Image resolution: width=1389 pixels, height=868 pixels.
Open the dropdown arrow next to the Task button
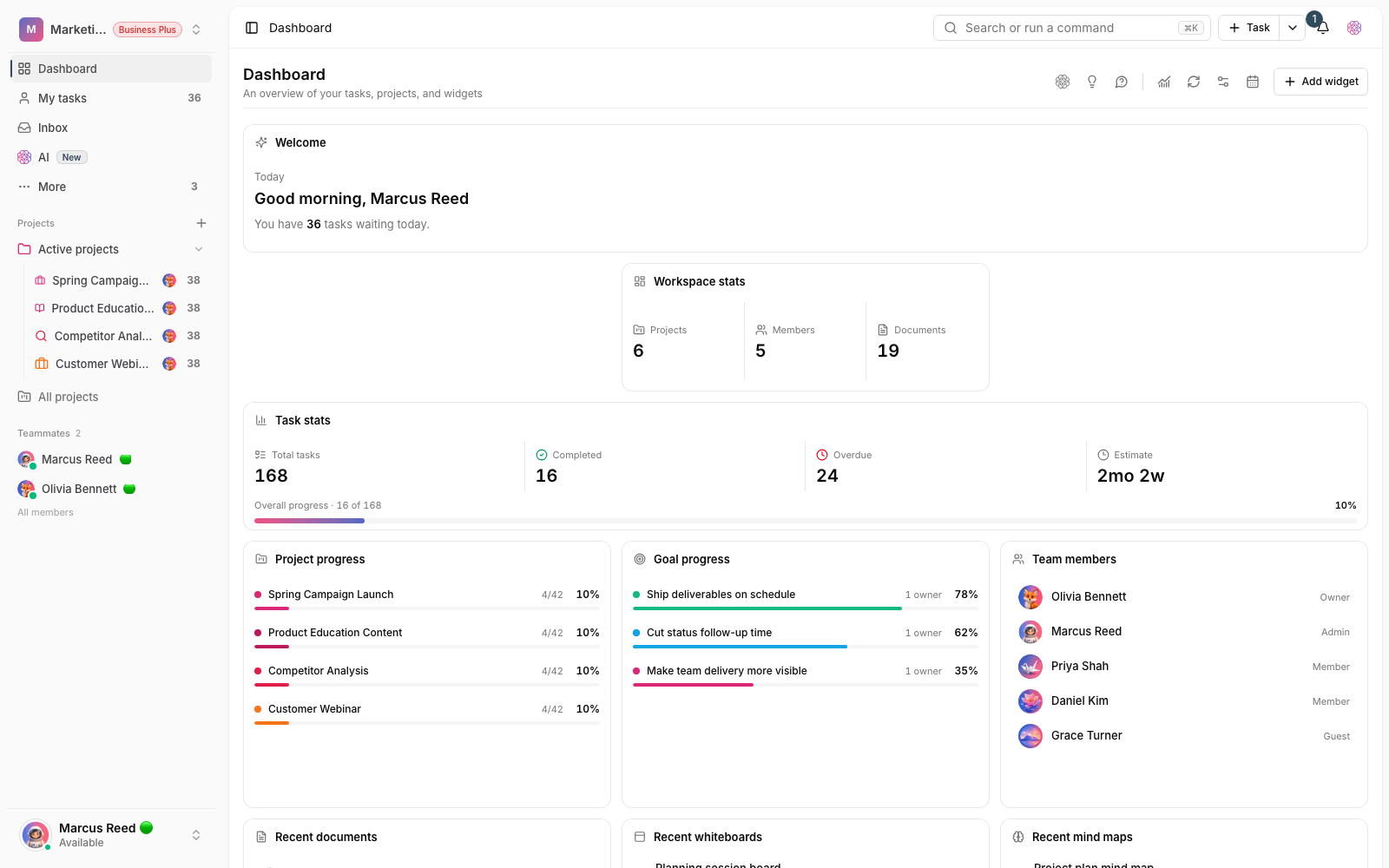pos(1293,28)
